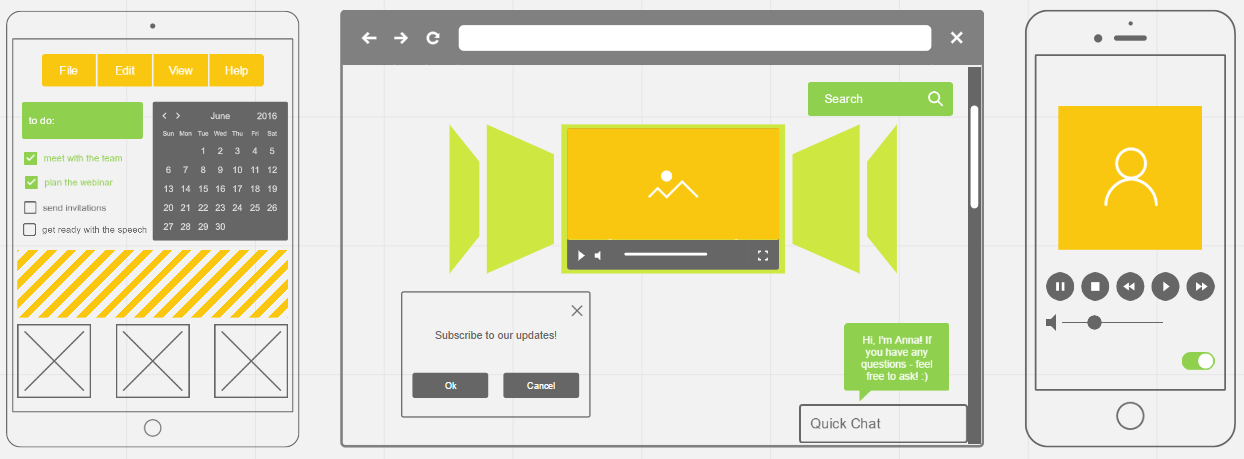The image size is (1244, 459).
Task: Go to next month in calendar
Action: [x=178, y=116]
